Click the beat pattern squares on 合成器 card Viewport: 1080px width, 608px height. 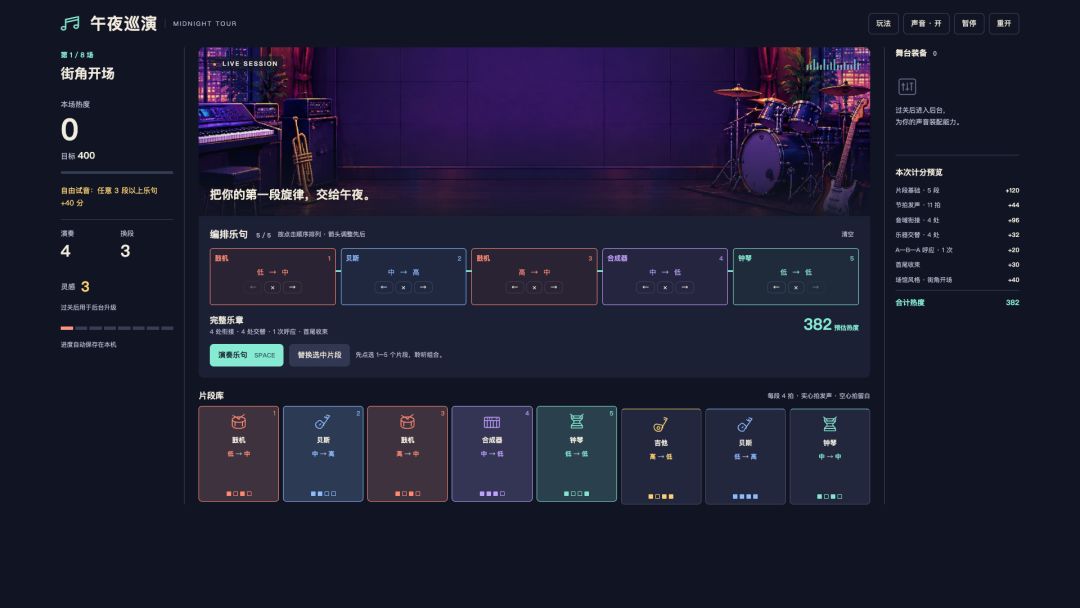(x=492, y=494)
